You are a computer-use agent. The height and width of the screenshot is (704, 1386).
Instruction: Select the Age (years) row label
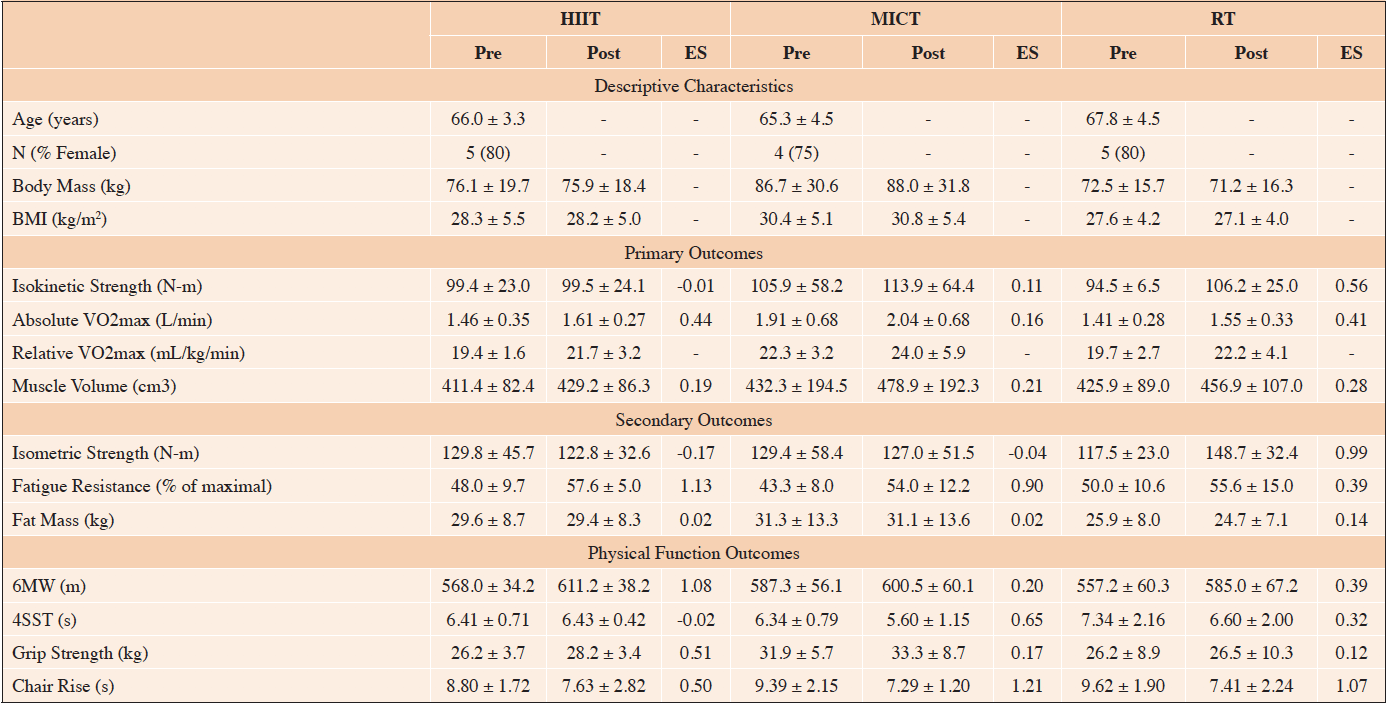pos(56,120)
